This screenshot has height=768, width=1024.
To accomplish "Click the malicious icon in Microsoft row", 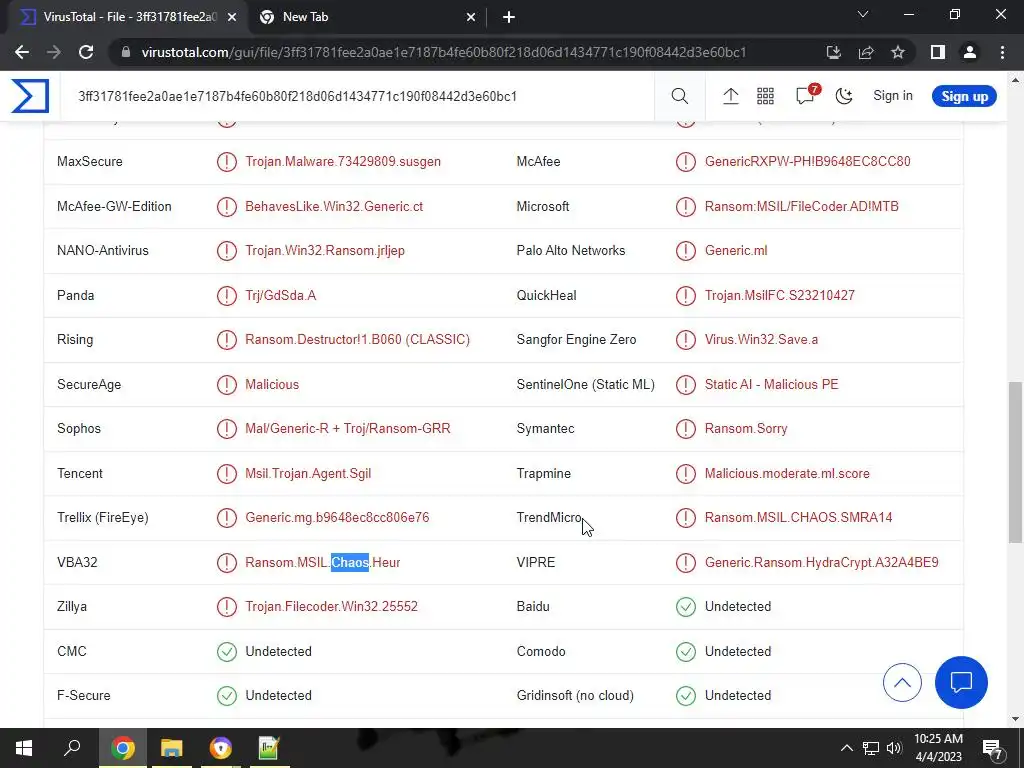I will point(686,206).
